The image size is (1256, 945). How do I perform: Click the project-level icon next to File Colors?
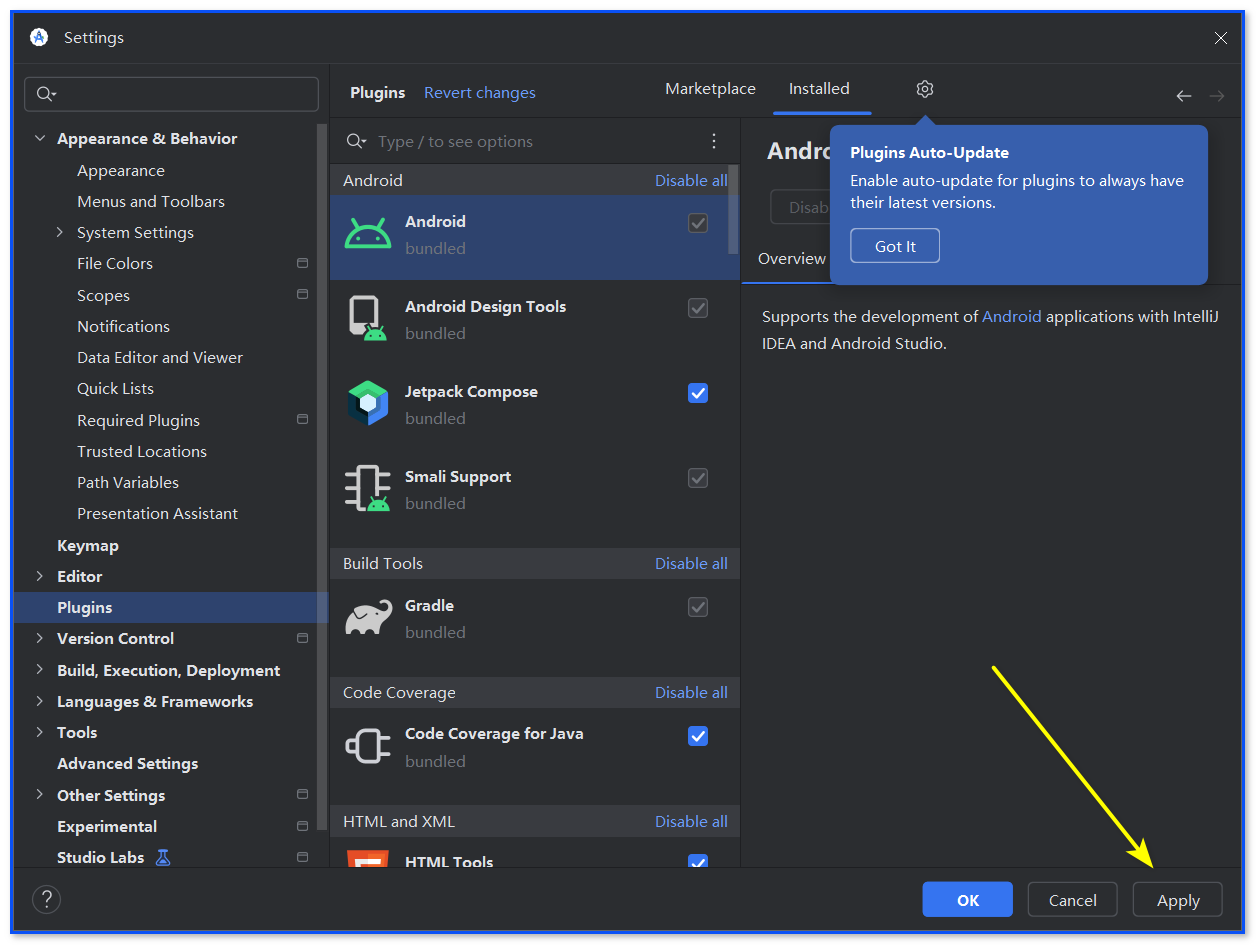[x=302, y=263]
